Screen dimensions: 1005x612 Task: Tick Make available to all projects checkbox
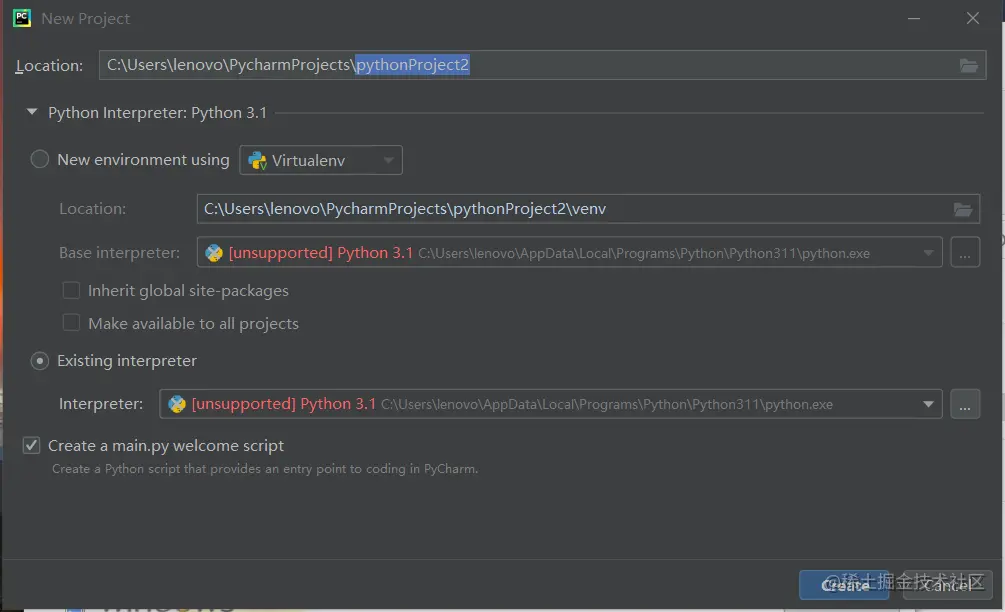tap(71, 322)
